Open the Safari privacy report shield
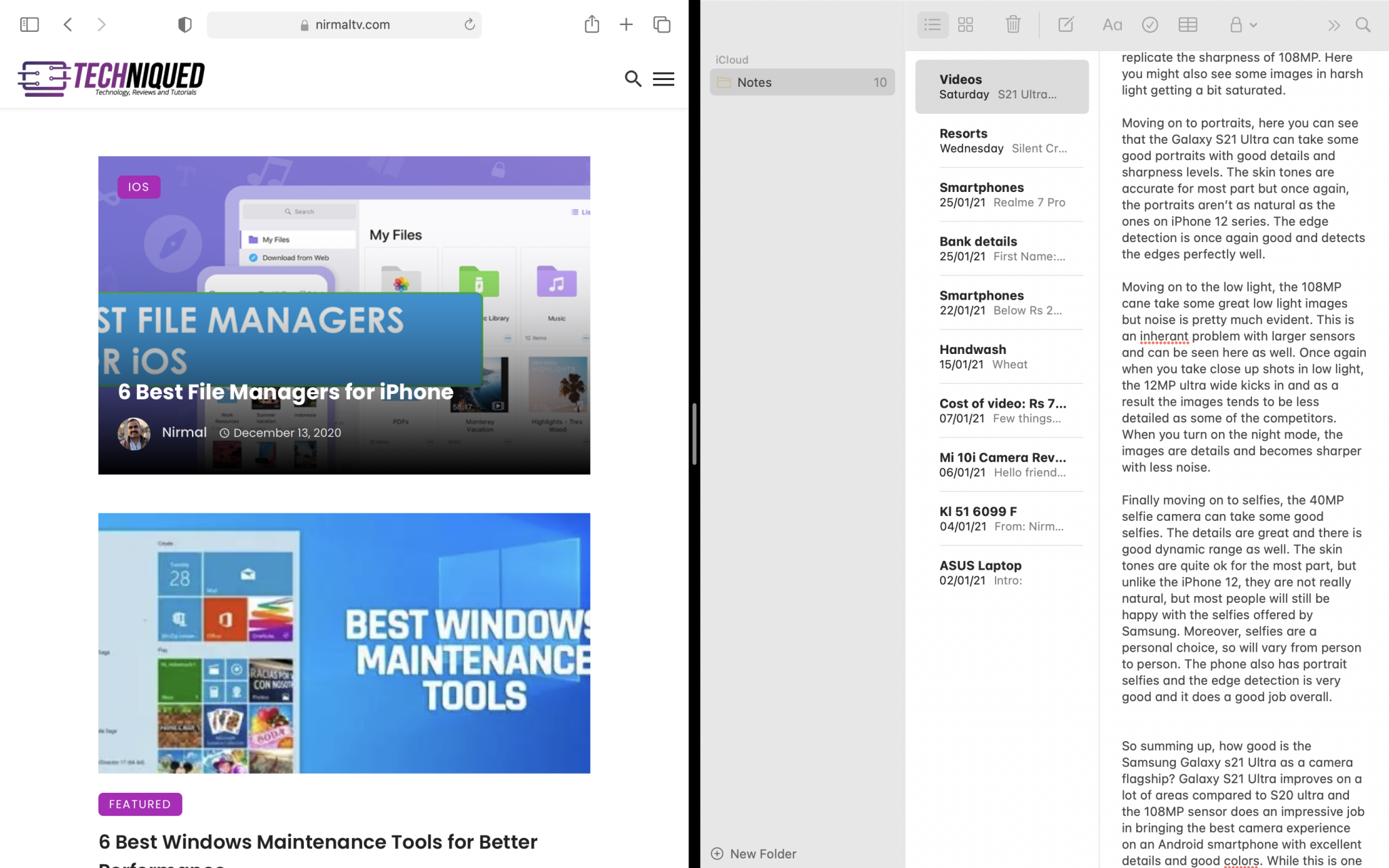Screen dimensions: 1389x868 pos(184,25)
